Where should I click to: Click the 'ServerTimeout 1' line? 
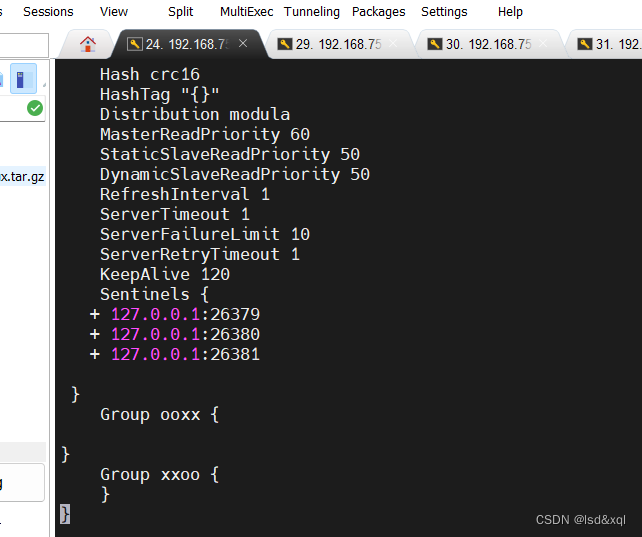175,214
